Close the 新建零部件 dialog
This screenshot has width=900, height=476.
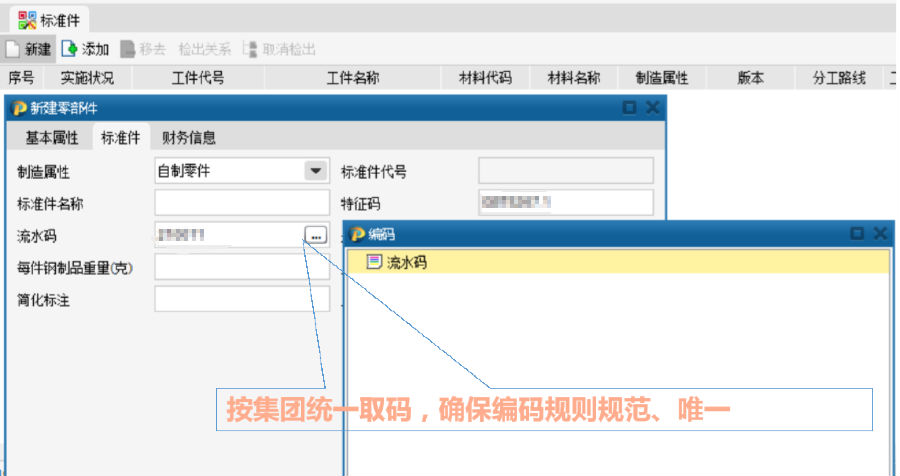(653, 107)
